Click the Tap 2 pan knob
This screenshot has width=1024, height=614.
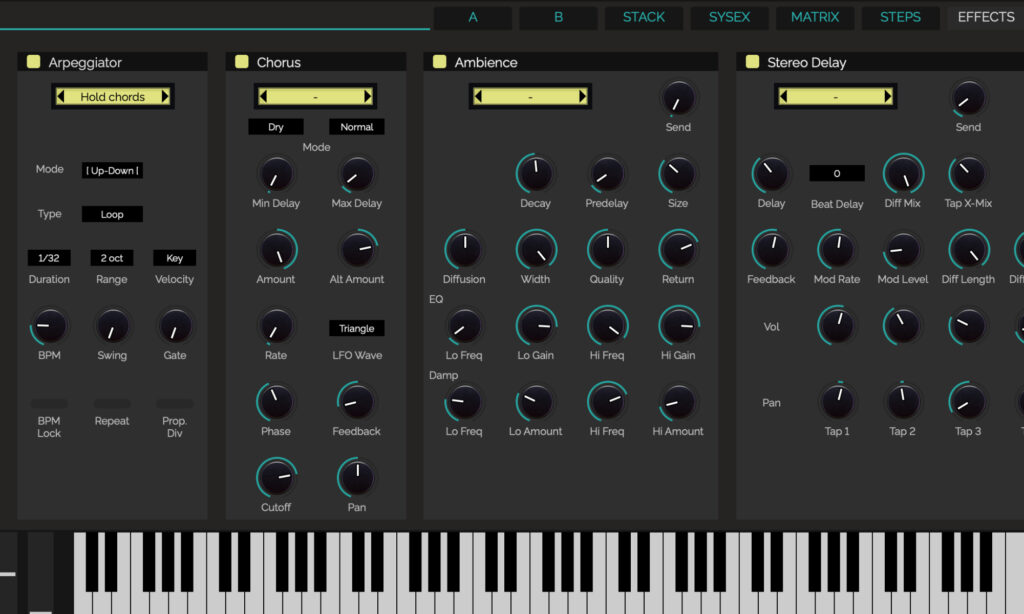[x=903, y=402]
